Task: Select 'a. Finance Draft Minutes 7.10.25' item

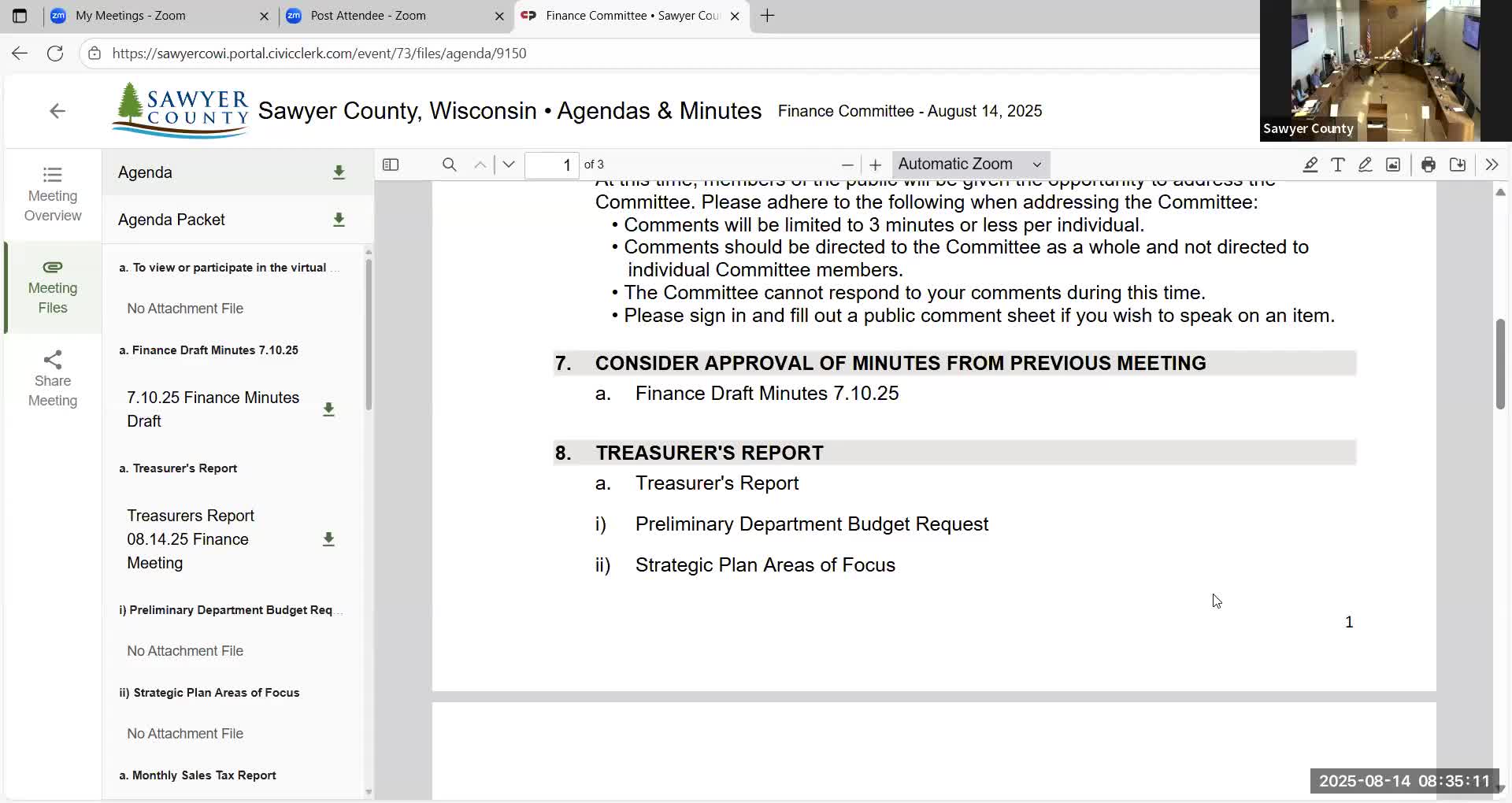Action: point(209,350)
